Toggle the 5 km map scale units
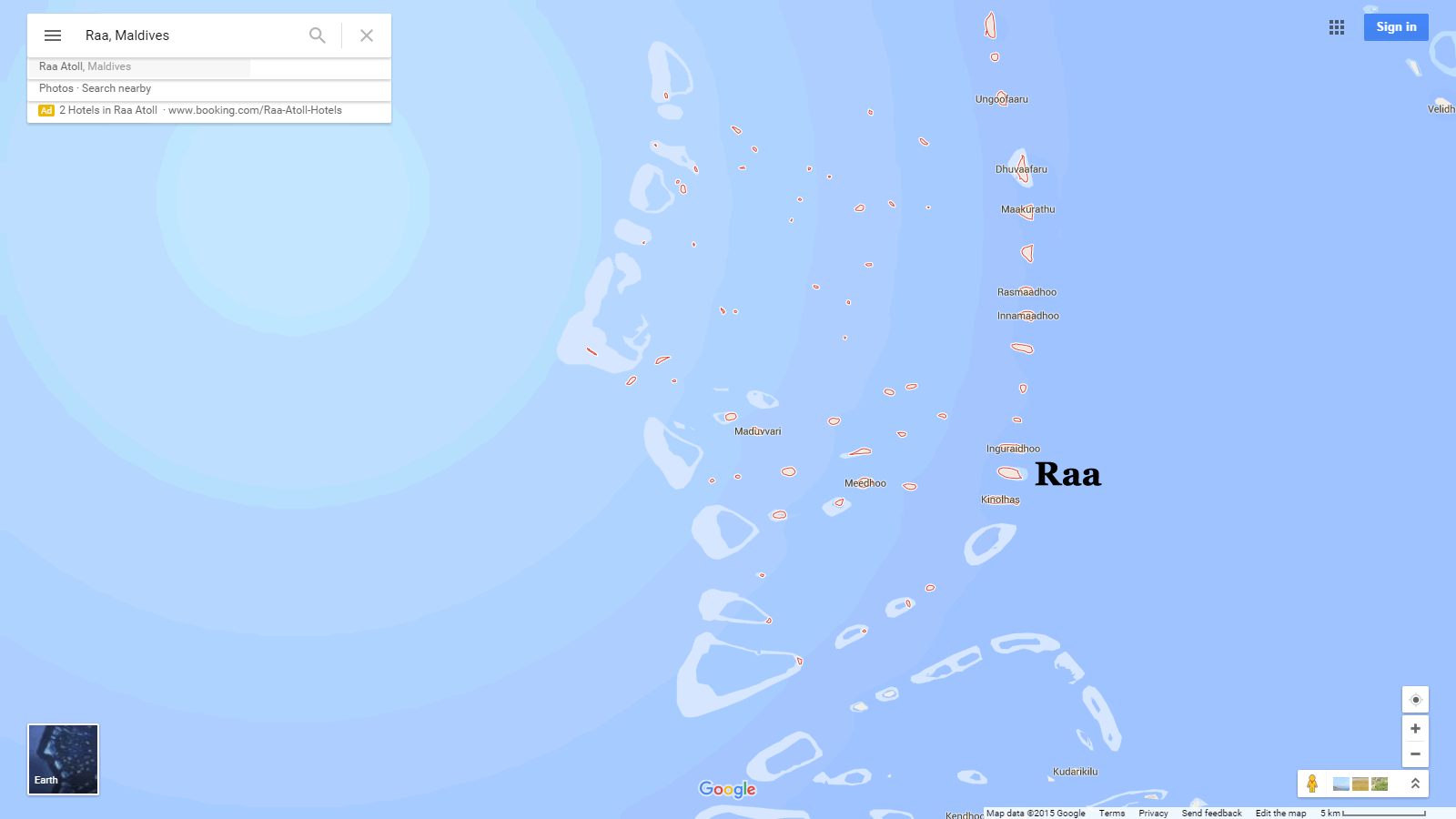 [1372, 814]
